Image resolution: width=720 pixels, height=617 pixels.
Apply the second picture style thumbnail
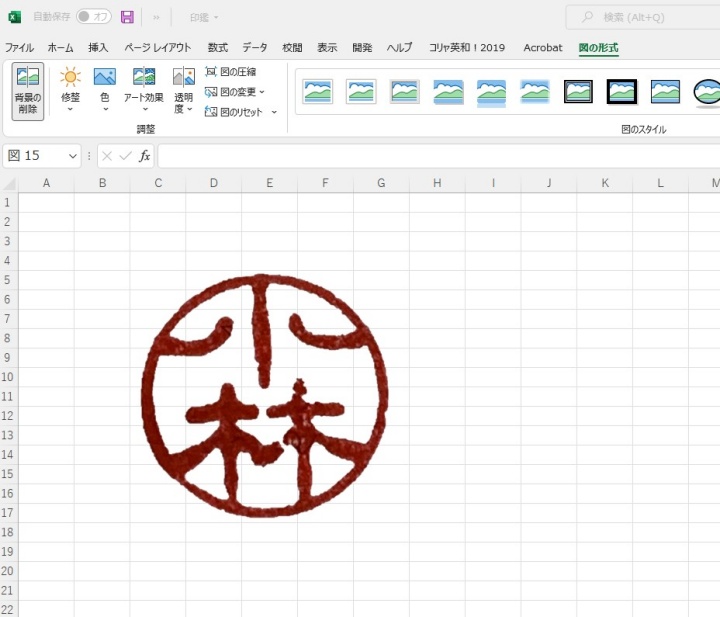coord(361,91)
